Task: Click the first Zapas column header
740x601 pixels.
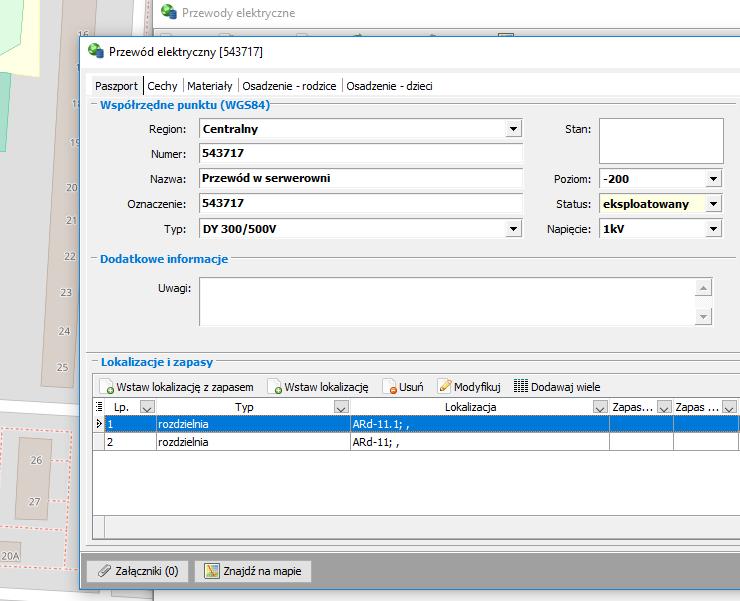Action: pos(632,407)
